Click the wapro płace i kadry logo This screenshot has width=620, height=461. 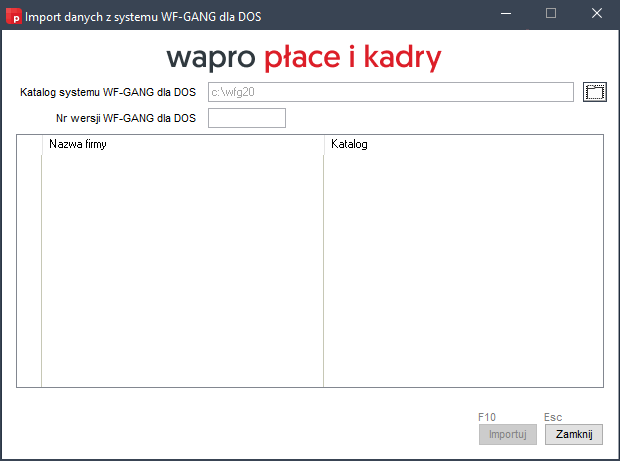(x=304, y=57)
